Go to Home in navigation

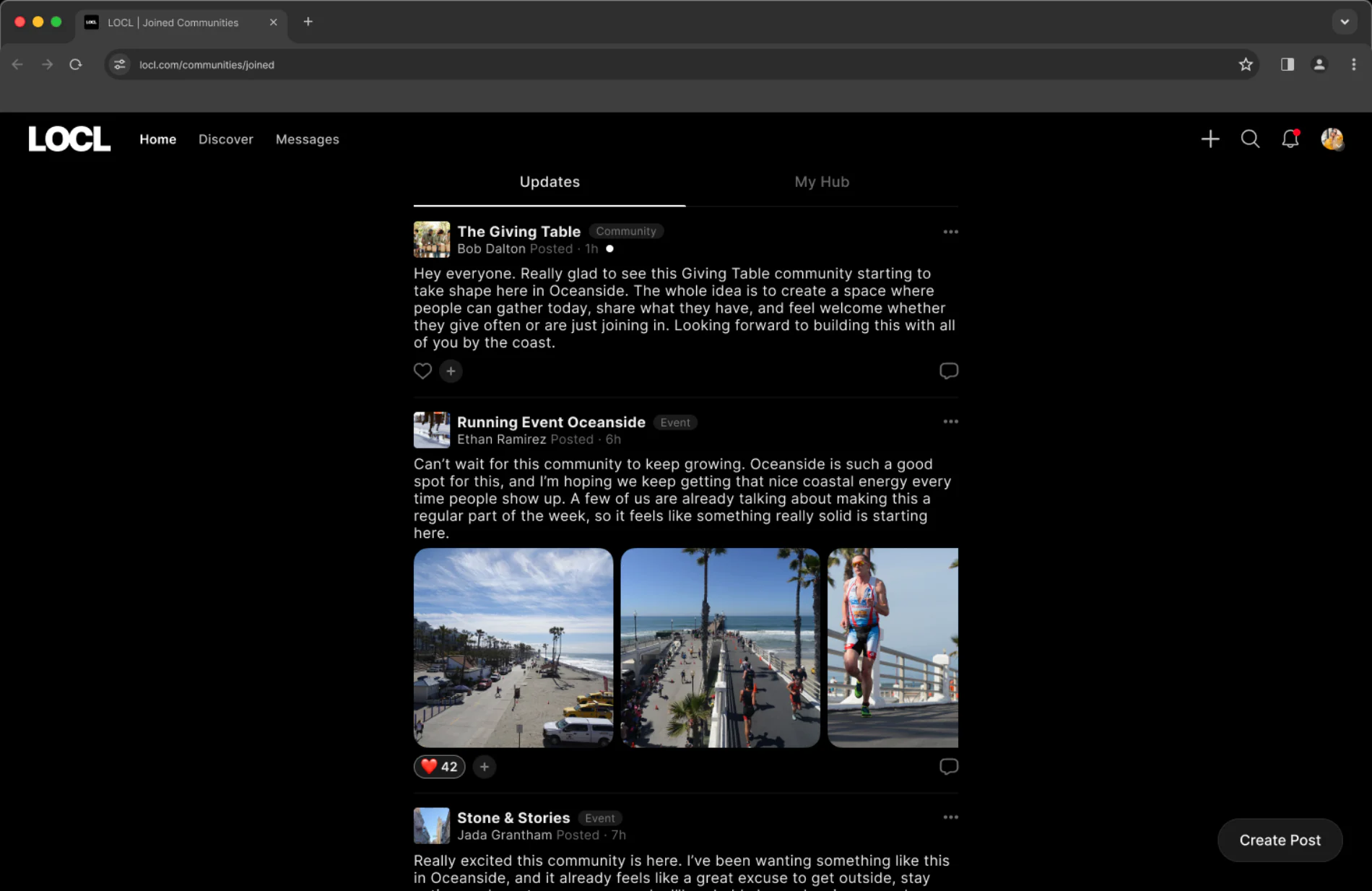click(157, 139)
